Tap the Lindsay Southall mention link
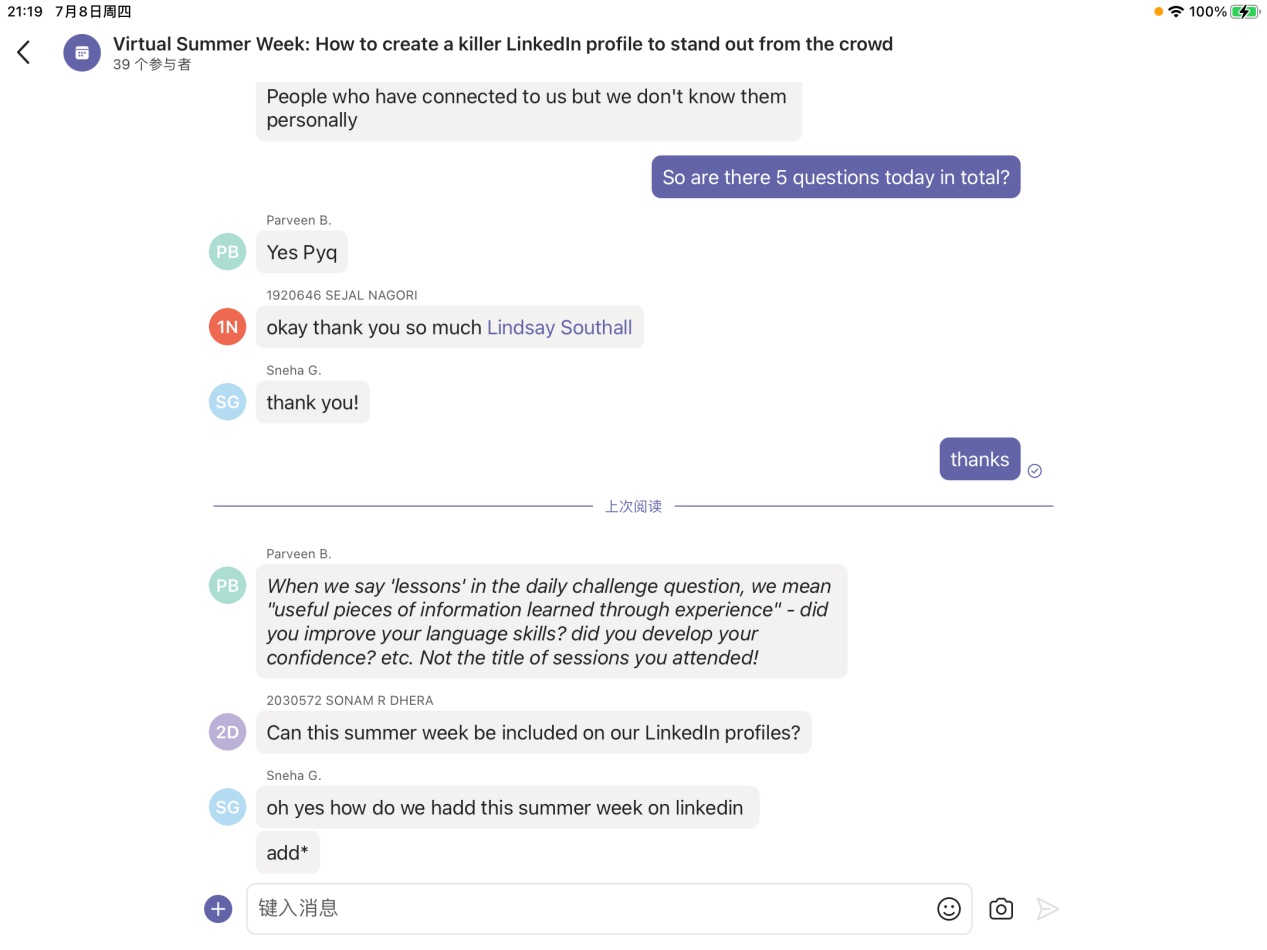The width and height of the screenshot is (1267, 950). [559, 328]
